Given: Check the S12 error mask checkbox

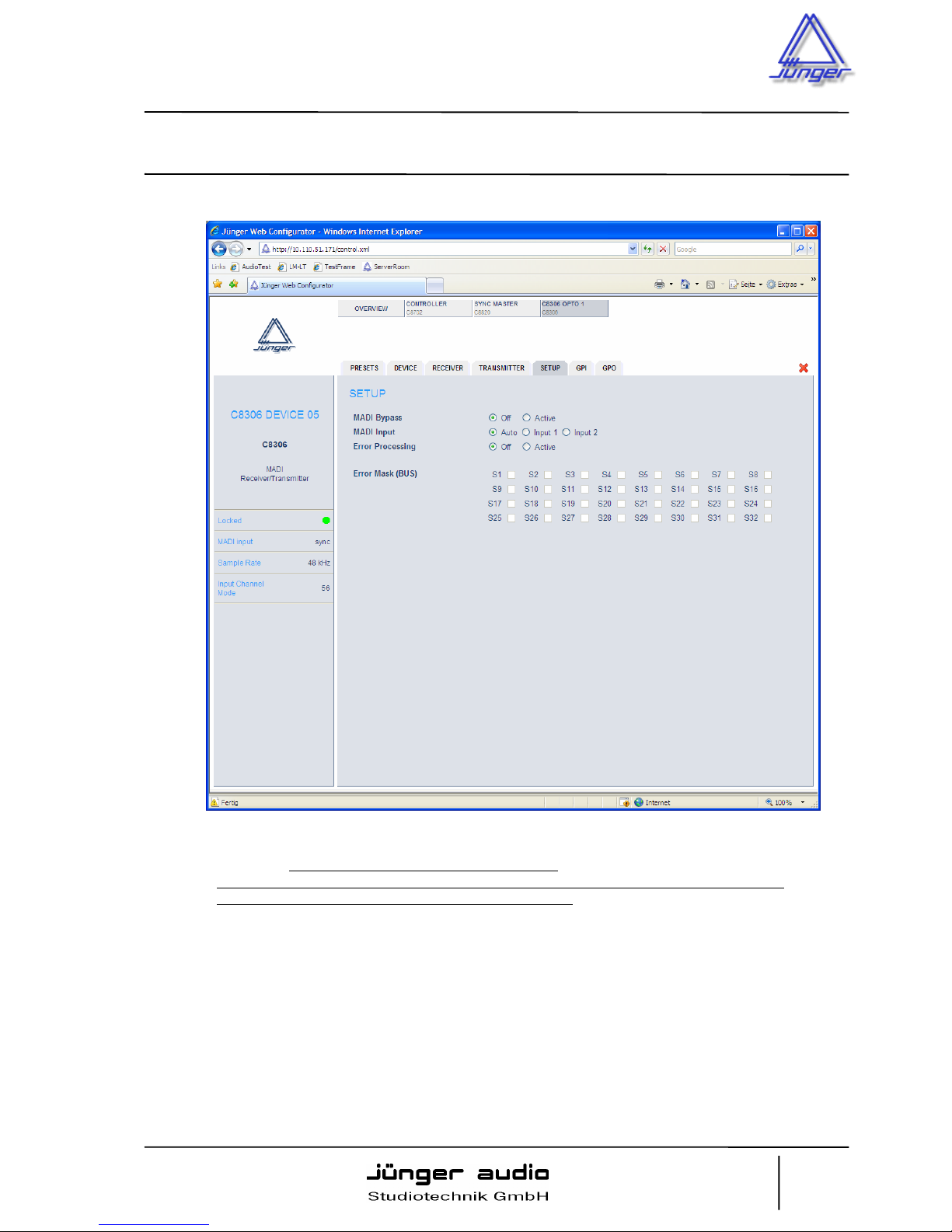Looking at the screenshot, I should (621, 489).
